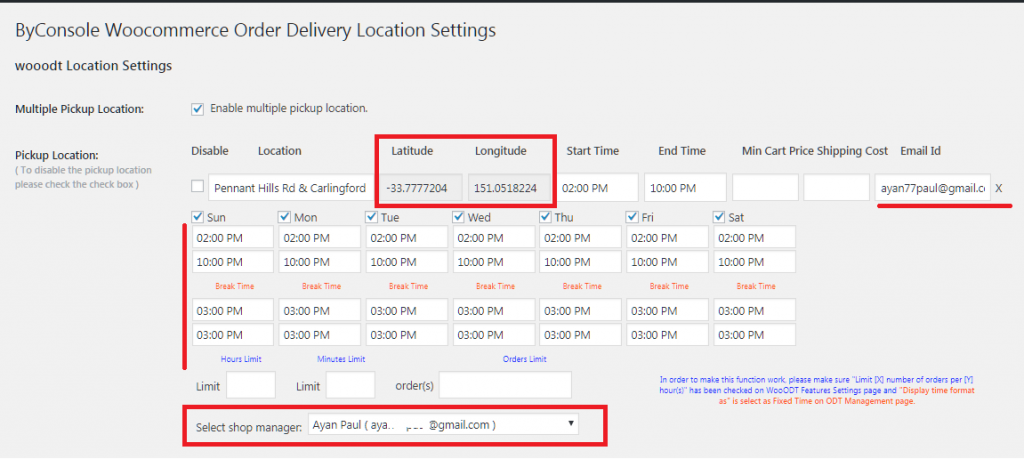
Task: Edit Tuesday opening time 02:00 PM
Action: click(406, 238)
